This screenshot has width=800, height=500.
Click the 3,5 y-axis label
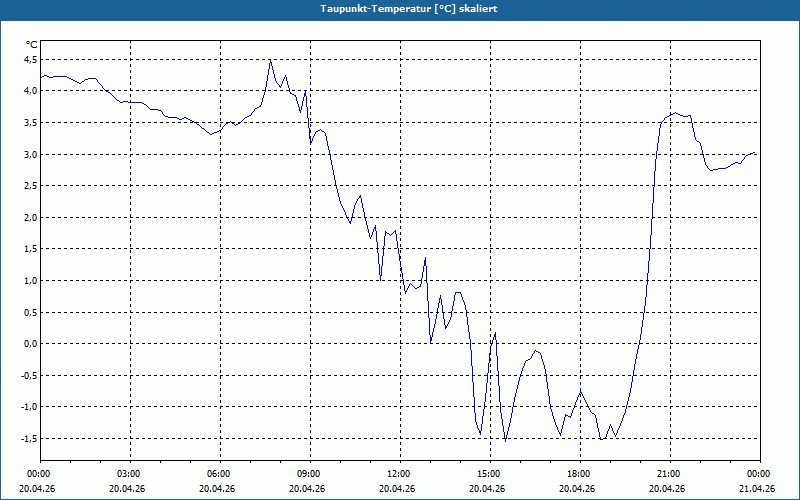pos(30,122)
